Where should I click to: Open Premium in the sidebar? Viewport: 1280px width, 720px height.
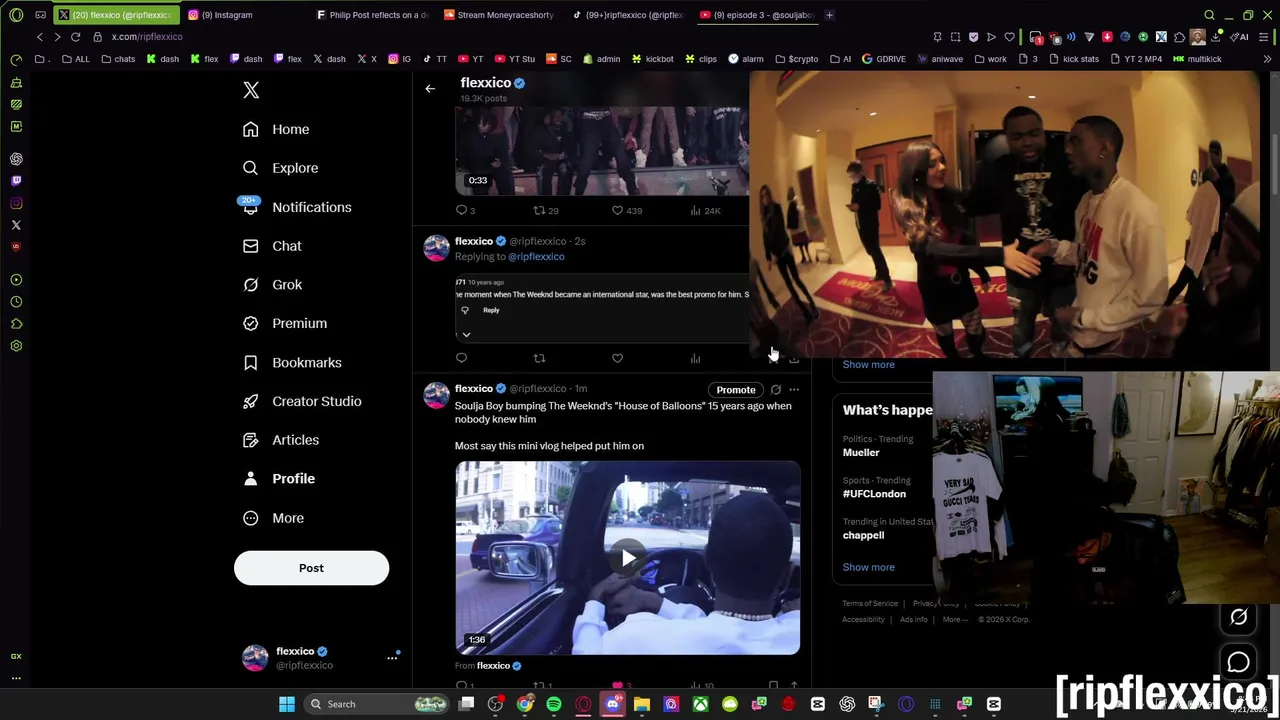[285, 323]
